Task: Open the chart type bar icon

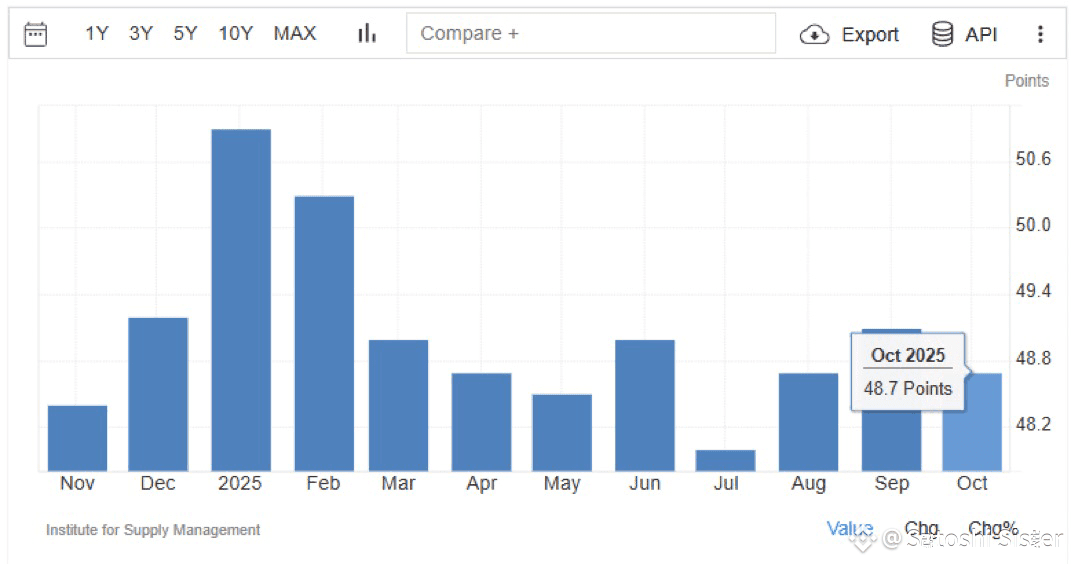Action: pyautogui.click(x=367, y=33)
